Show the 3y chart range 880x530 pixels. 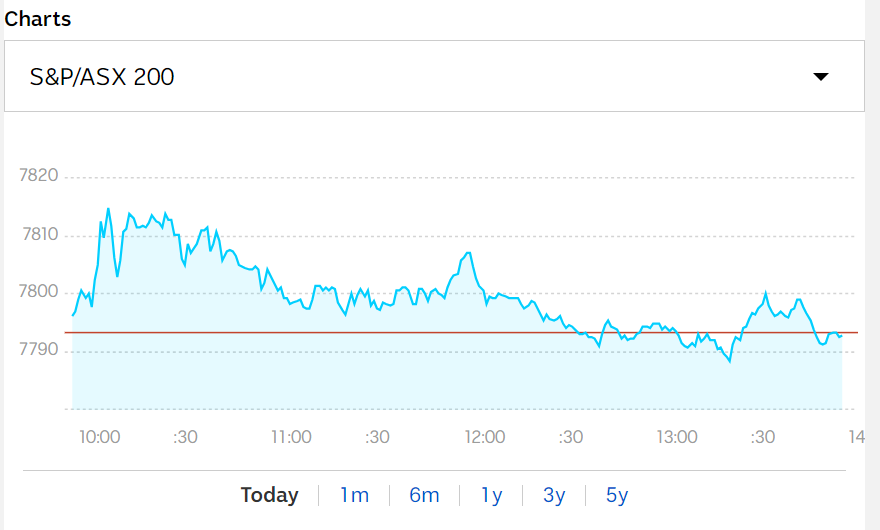(x=554, y=495)
